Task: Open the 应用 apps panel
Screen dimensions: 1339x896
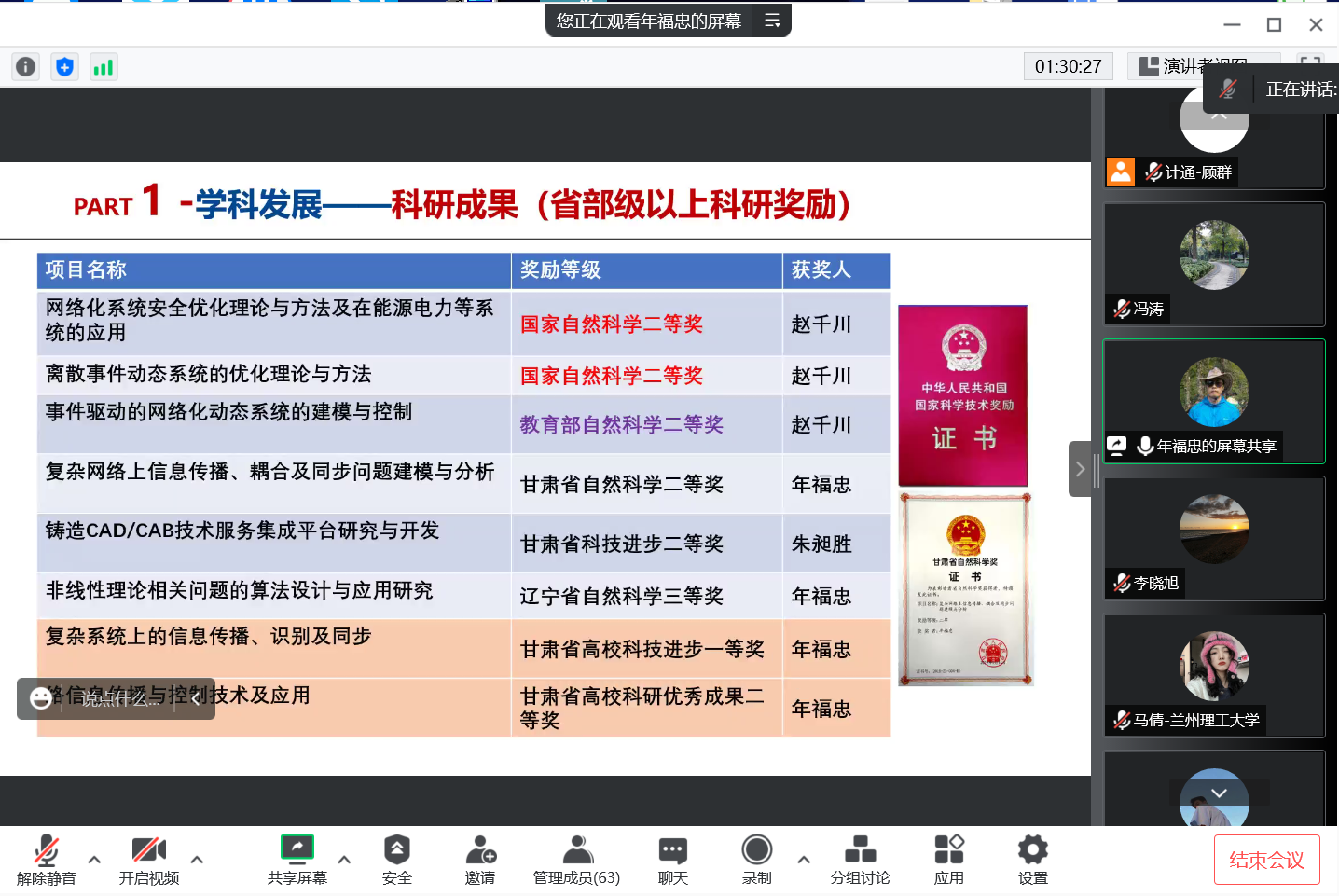Action: pos(948,859)
